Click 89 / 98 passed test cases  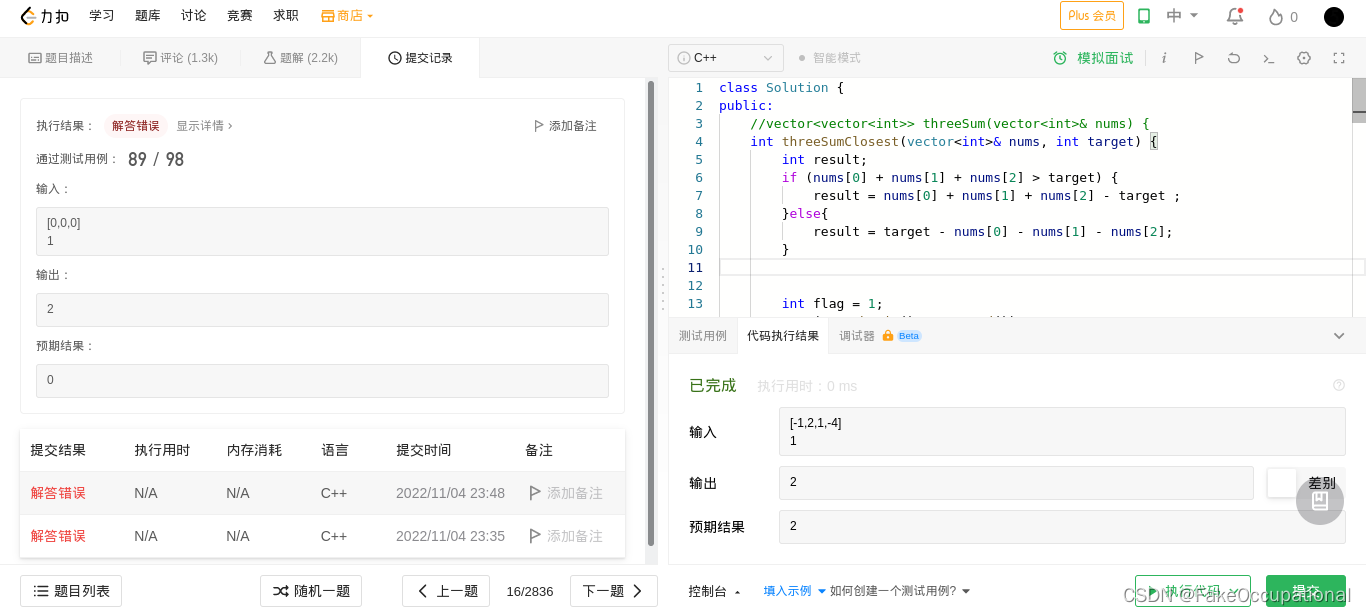156,159
